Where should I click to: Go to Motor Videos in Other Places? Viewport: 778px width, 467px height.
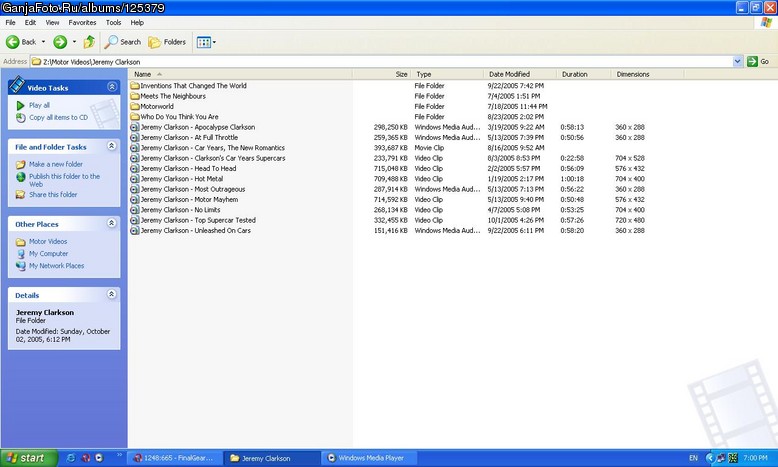click(x=48, y=242)
